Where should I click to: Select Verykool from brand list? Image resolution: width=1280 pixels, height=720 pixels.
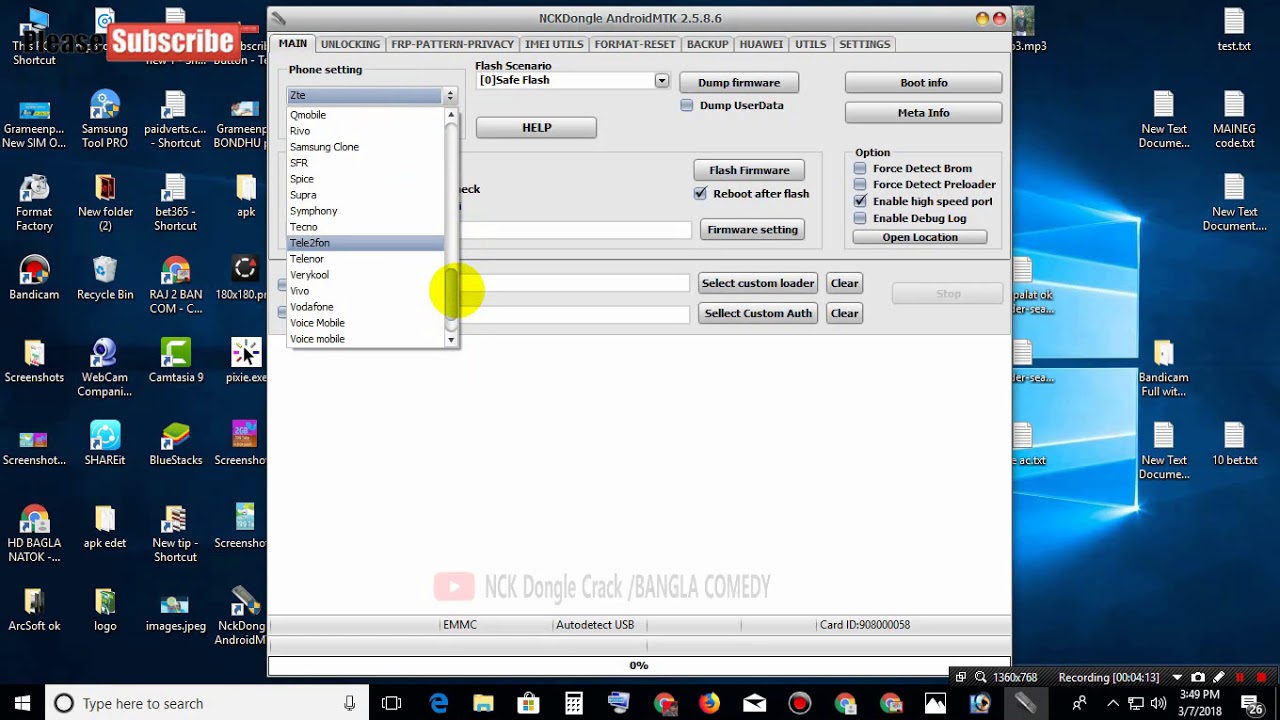tap(365, 275)
